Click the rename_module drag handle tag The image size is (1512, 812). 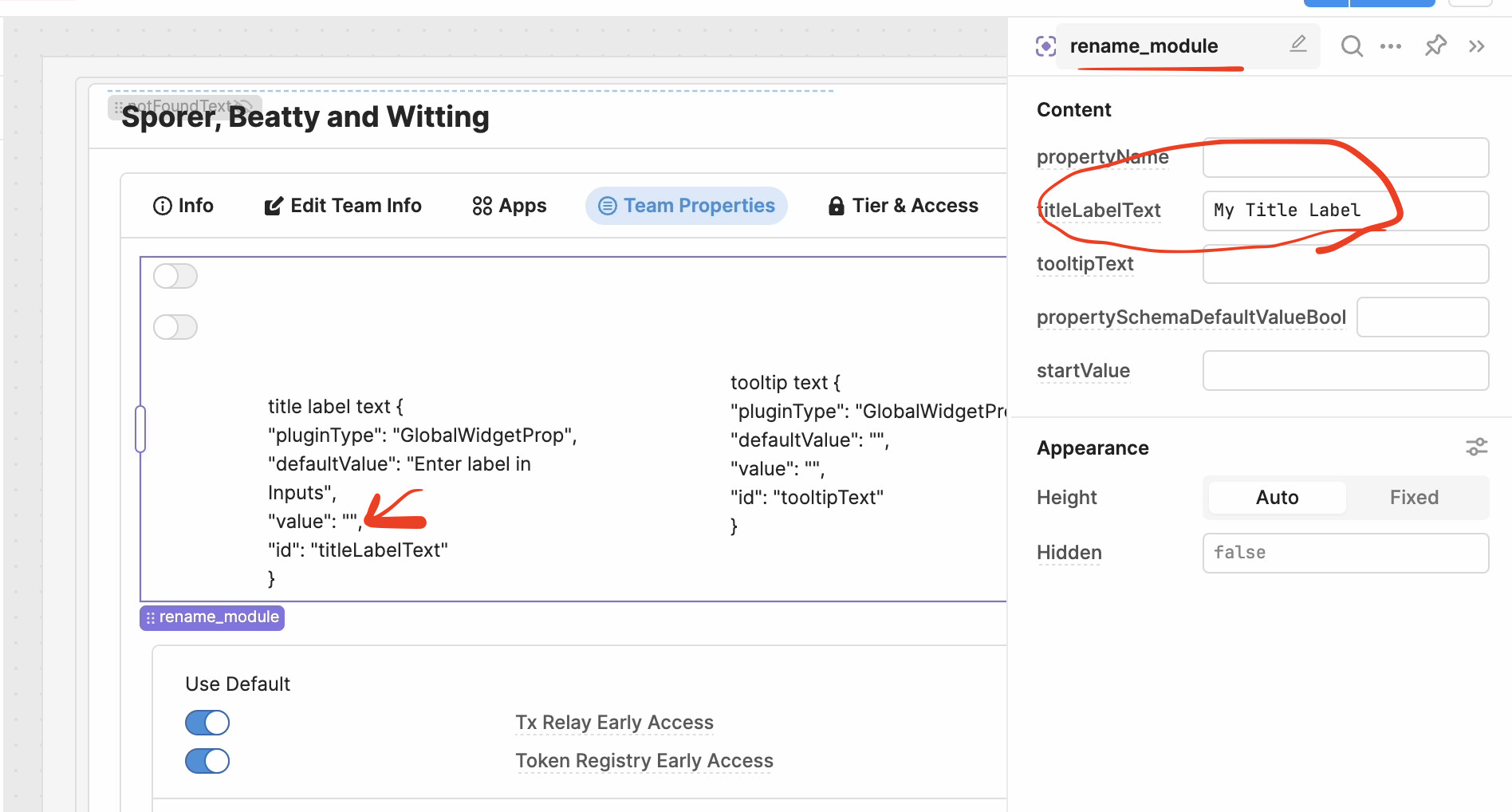[x=212, y=617]
